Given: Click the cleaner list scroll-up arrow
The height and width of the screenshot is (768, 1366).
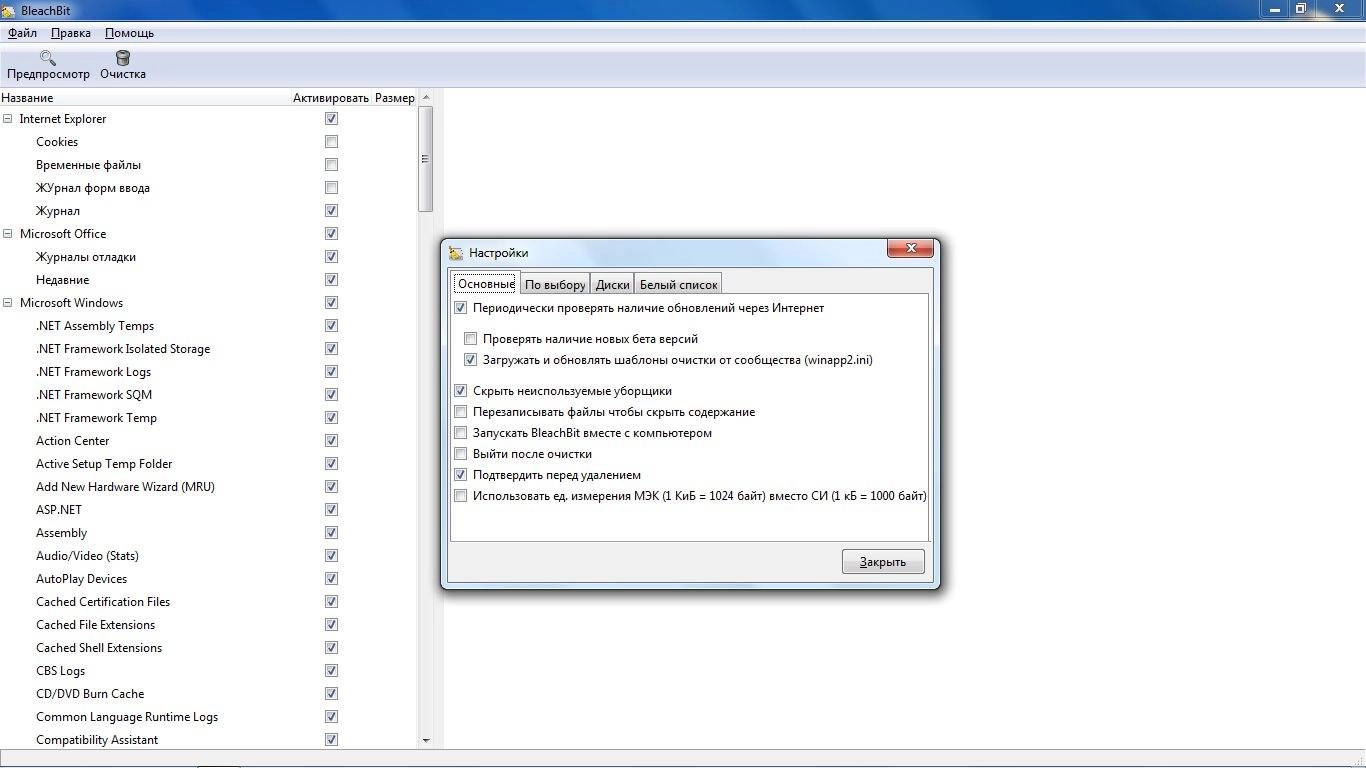Looking at the screenshot, I should tap(425, 97).
